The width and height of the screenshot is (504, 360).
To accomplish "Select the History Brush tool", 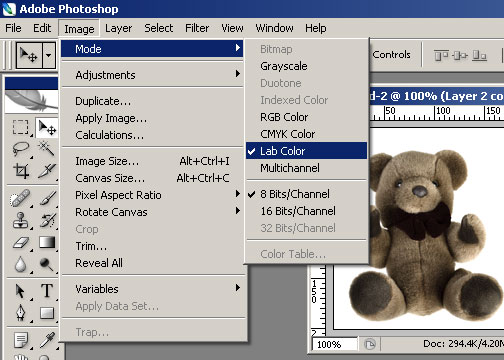I will [x=47, y=220].
